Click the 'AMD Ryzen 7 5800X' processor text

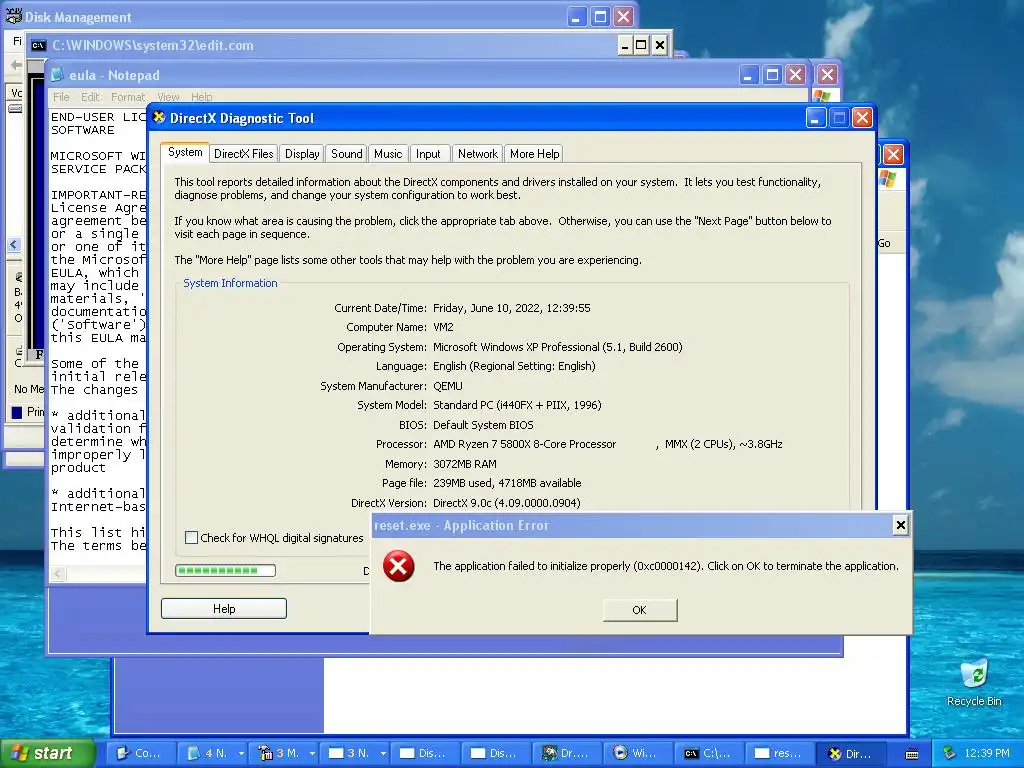(524, 444)
